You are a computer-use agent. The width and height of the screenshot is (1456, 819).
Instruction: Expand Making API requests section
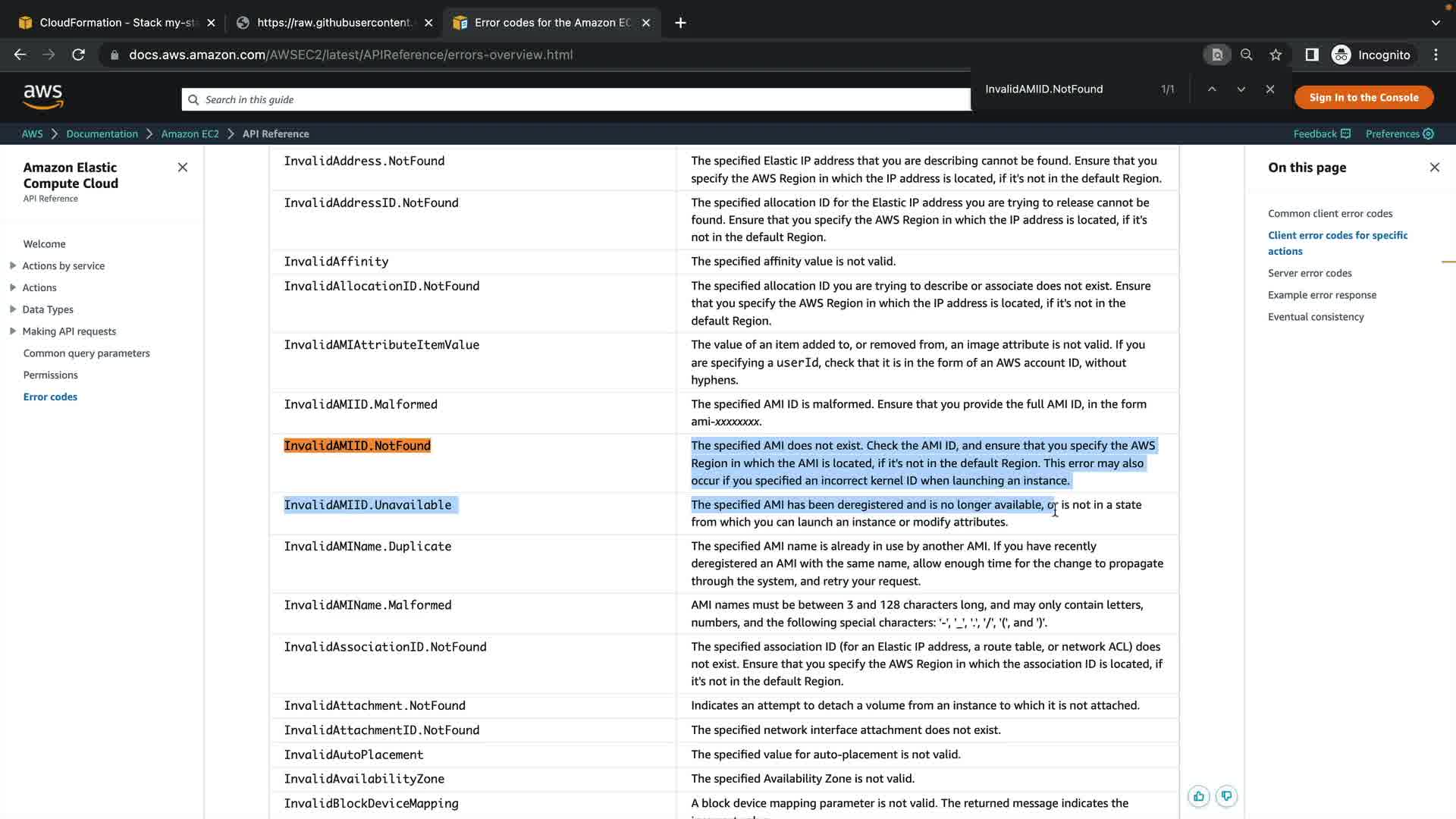(x=13, y=331)
